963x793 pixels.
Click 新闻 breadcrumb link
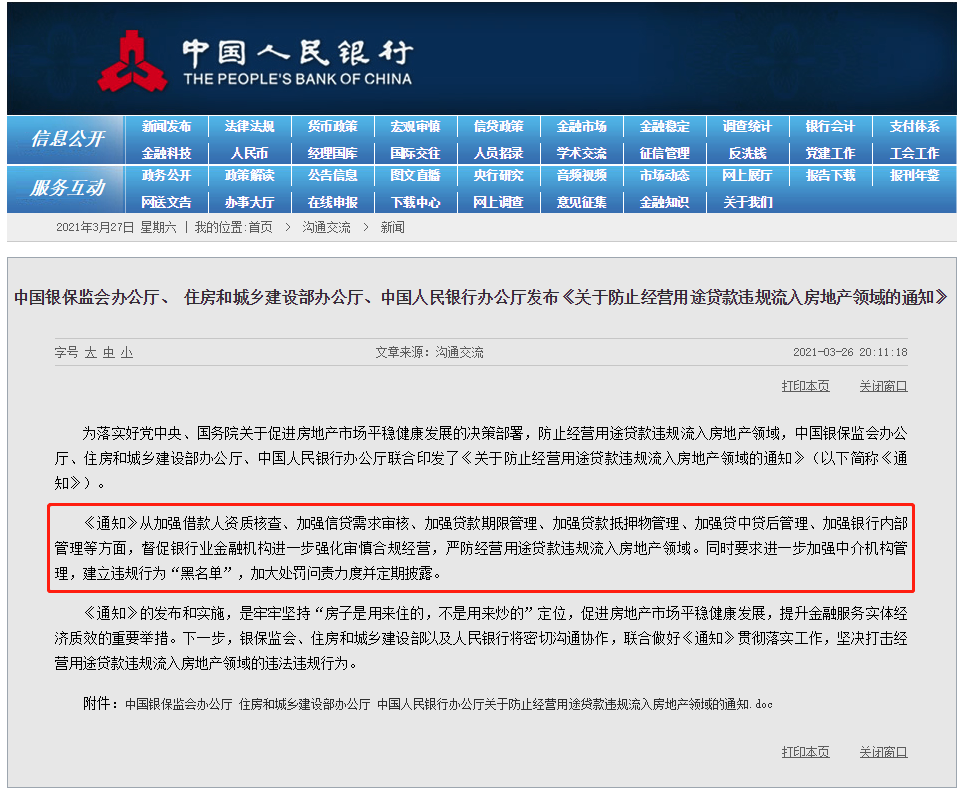click(392, 227)
